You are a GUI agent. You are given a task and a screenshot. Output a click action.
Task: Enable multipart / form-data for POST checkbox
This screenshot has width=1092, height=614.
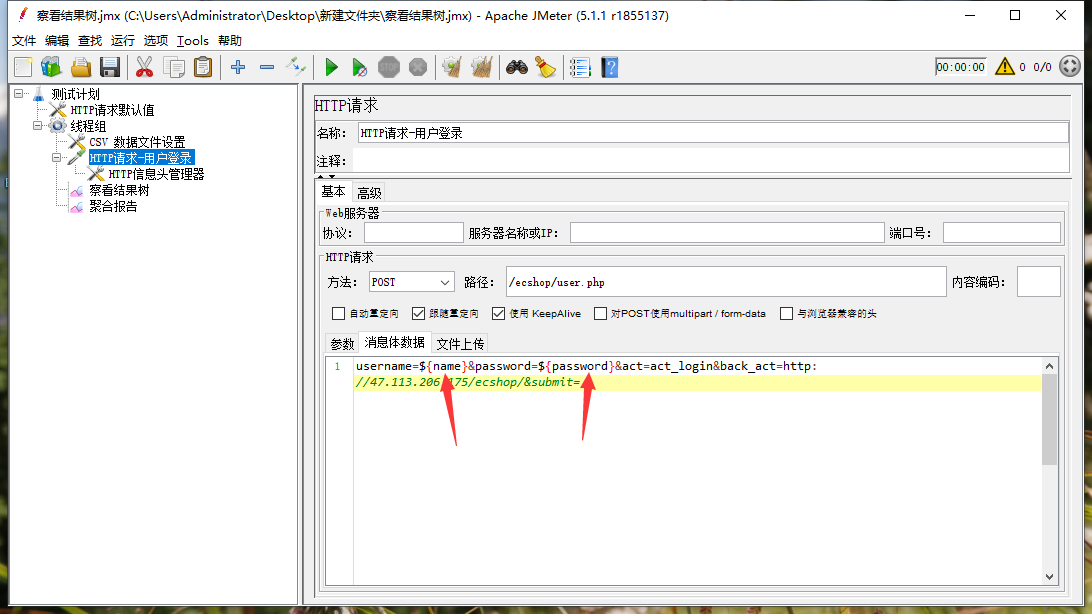600,314
